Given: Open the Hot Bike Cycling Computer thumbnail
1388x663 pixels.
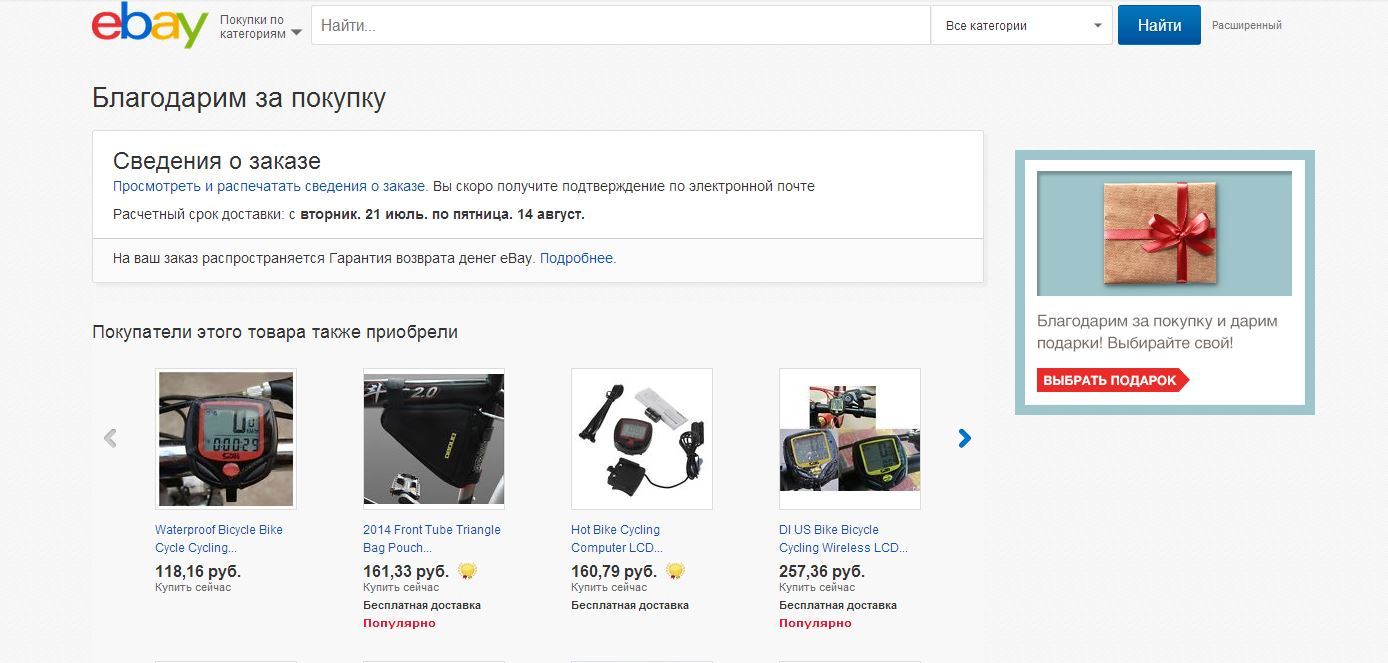Looking at the screenshot, I should click(x=642, y=439).
